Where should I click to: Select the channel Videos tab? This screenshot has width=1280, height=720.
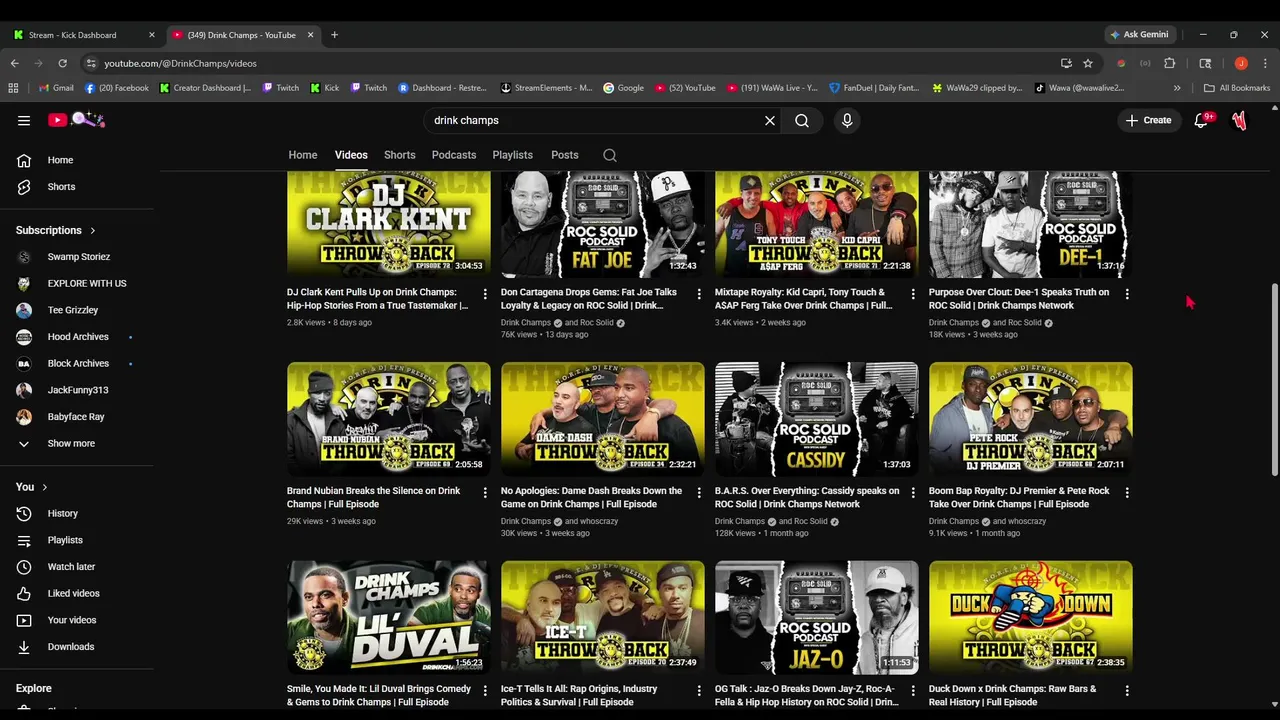[x=351, y=155]
